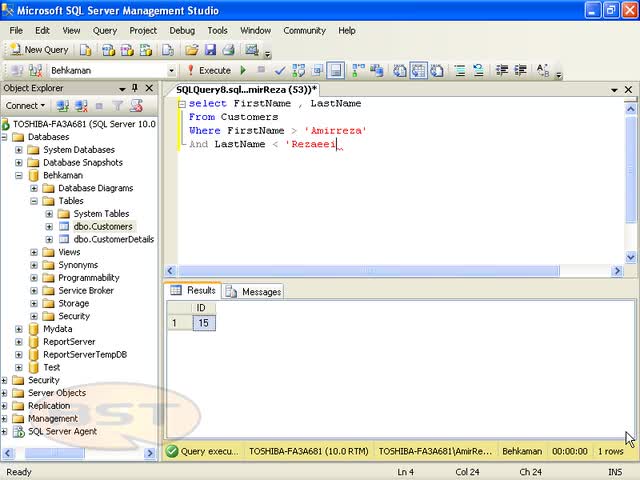Image resolution: width=640 pixels, height=480 pixels.
Task: Click the Analysis Services DMX Query icon
Action: tap(127, 50)
